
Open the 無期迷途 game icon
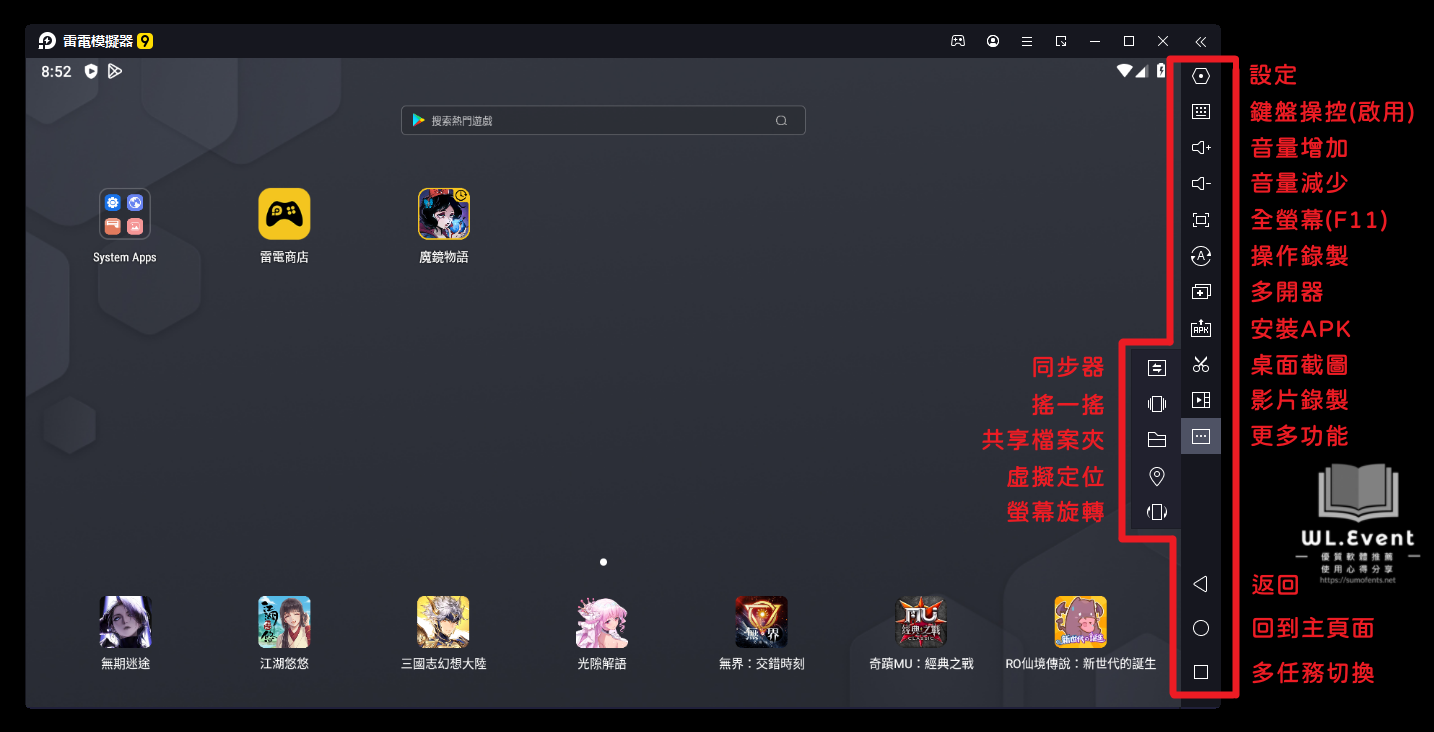point(125,622)
